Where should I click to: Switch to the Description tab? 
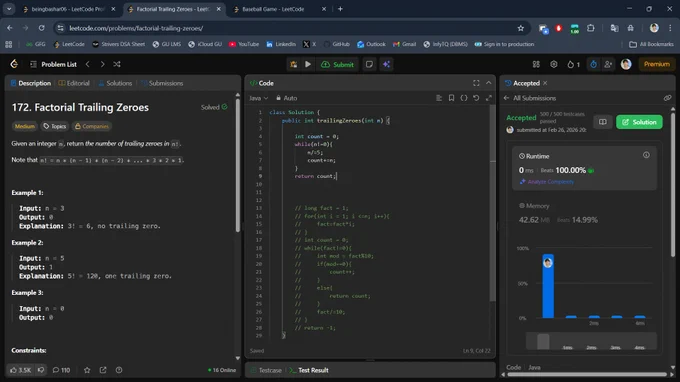(x=31, y=83)
